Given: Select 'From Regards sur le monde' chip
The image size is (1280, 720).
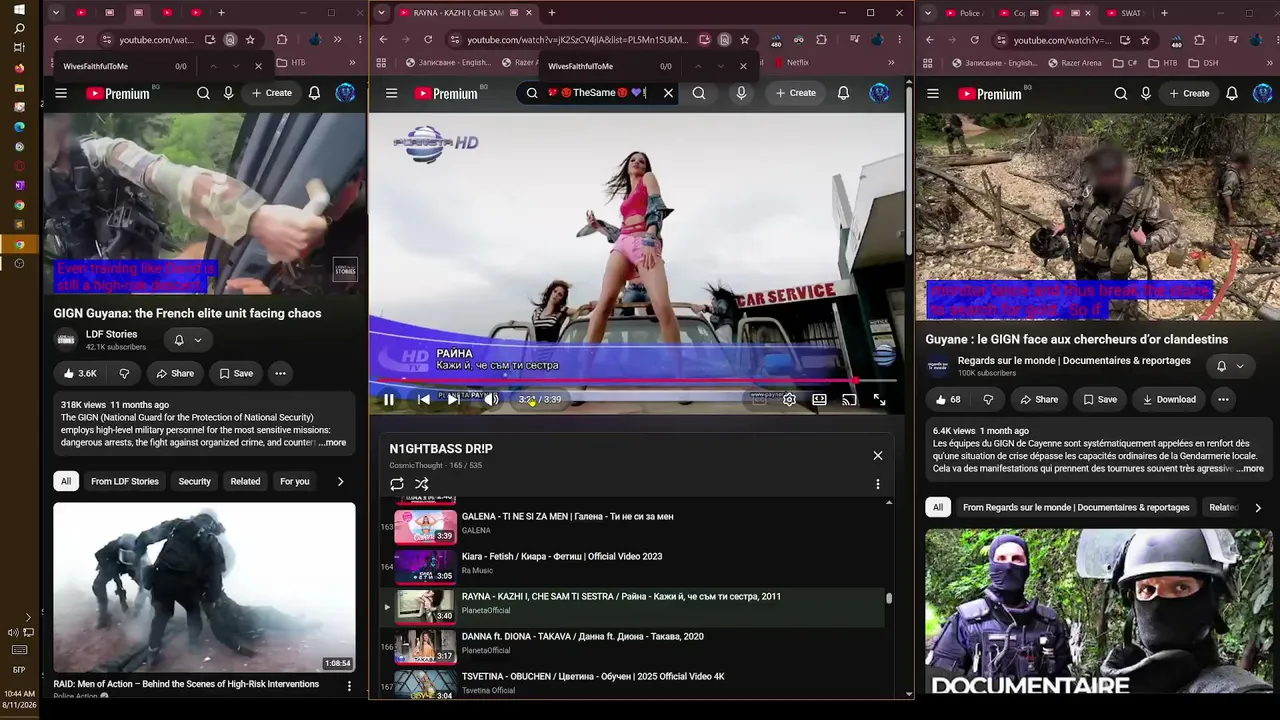Looking at the screenshot, I should pos(1076,507).
